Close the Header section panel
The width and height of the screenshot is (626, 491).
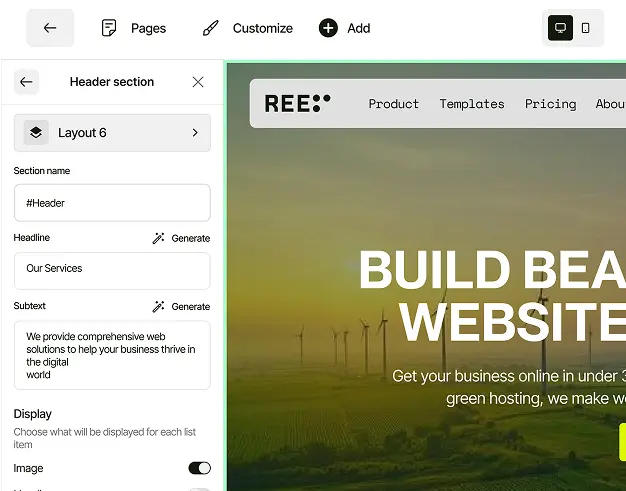tap(198, 82)
